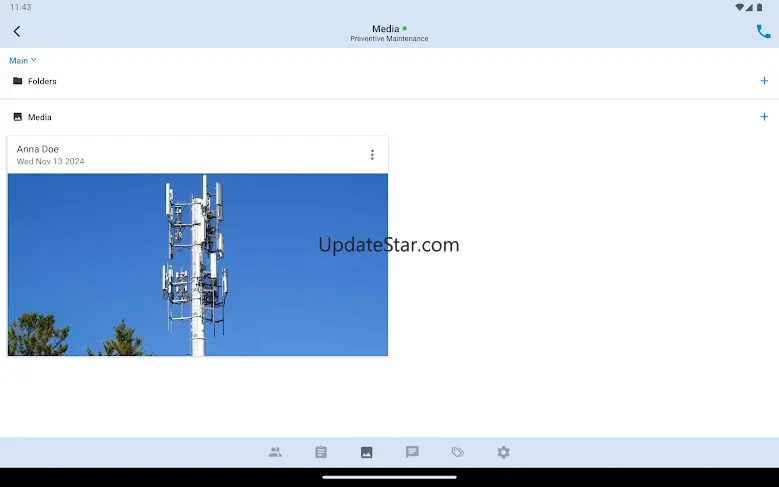
Task: Switch to the participants tab in bottom bar
Action: (x=275, y=452)
